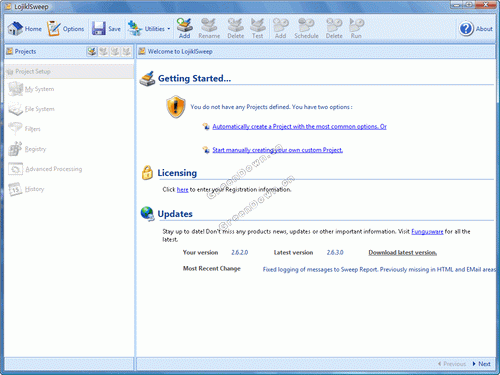The width and height of the screenshot is (500, 375).
Task: Open the About help icon
Action: (x=475, y=29)
